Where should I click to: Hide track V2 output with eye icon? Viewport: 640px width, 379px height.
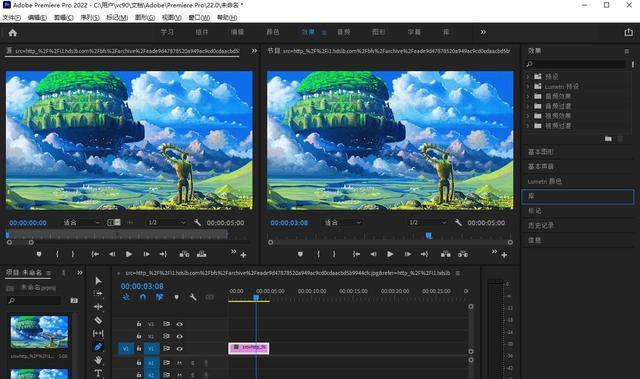click(179, 336)
